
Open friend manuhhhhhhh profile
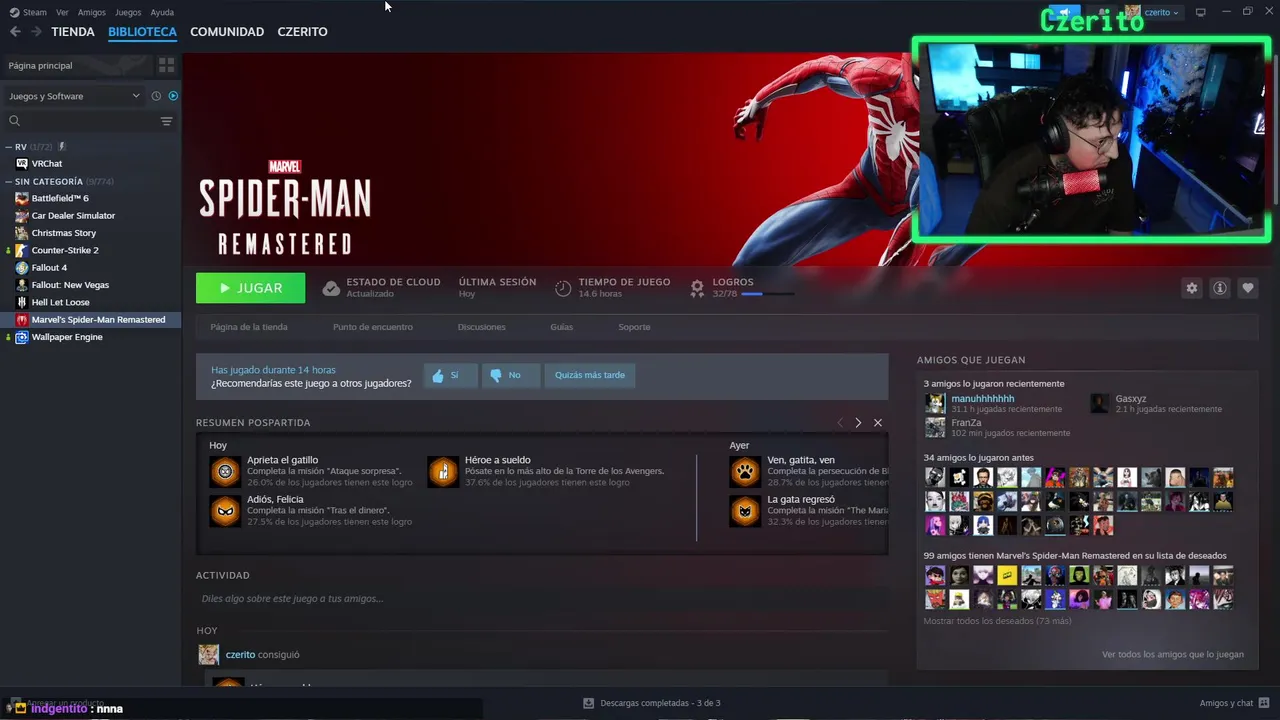[982, 399]
